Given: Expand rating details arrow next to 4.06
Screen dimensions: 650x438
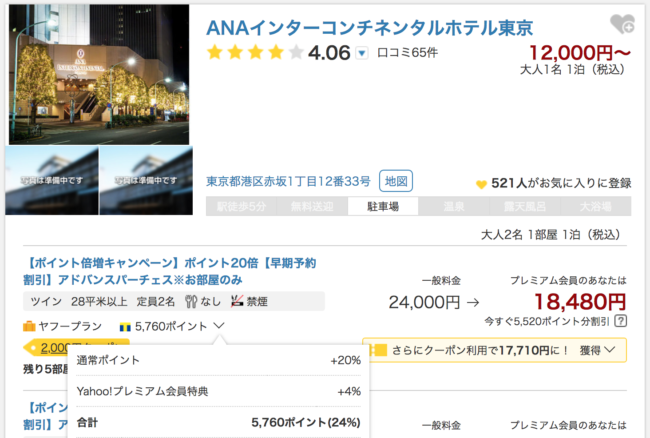Looking at the screenshot, I should 362,53.
